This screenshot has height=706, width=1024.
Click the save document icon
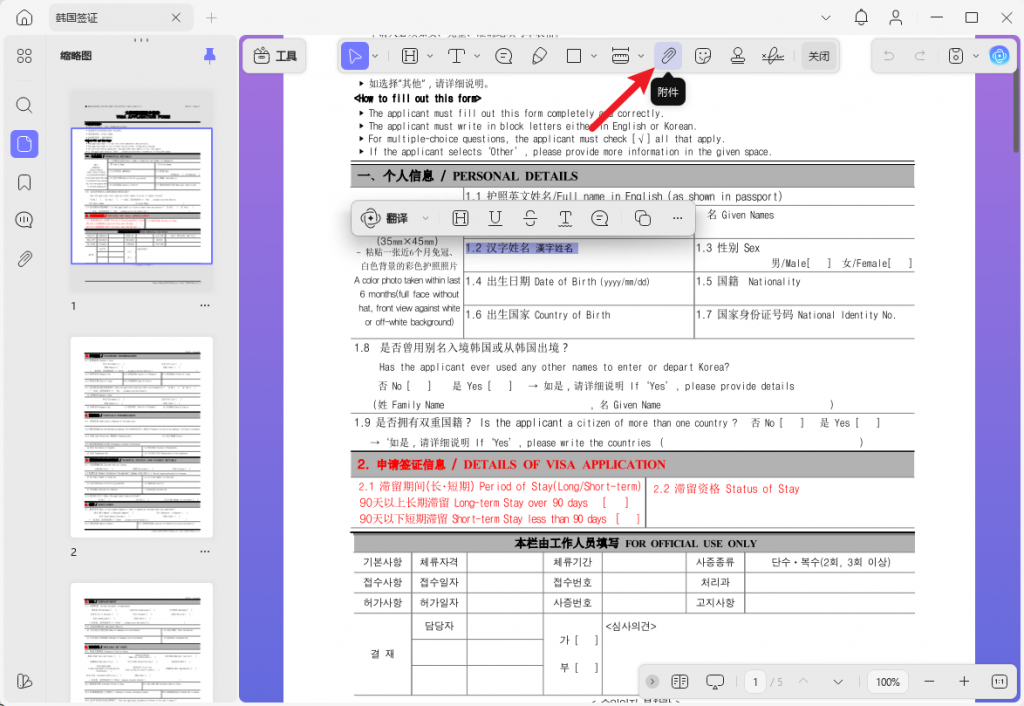955,56
